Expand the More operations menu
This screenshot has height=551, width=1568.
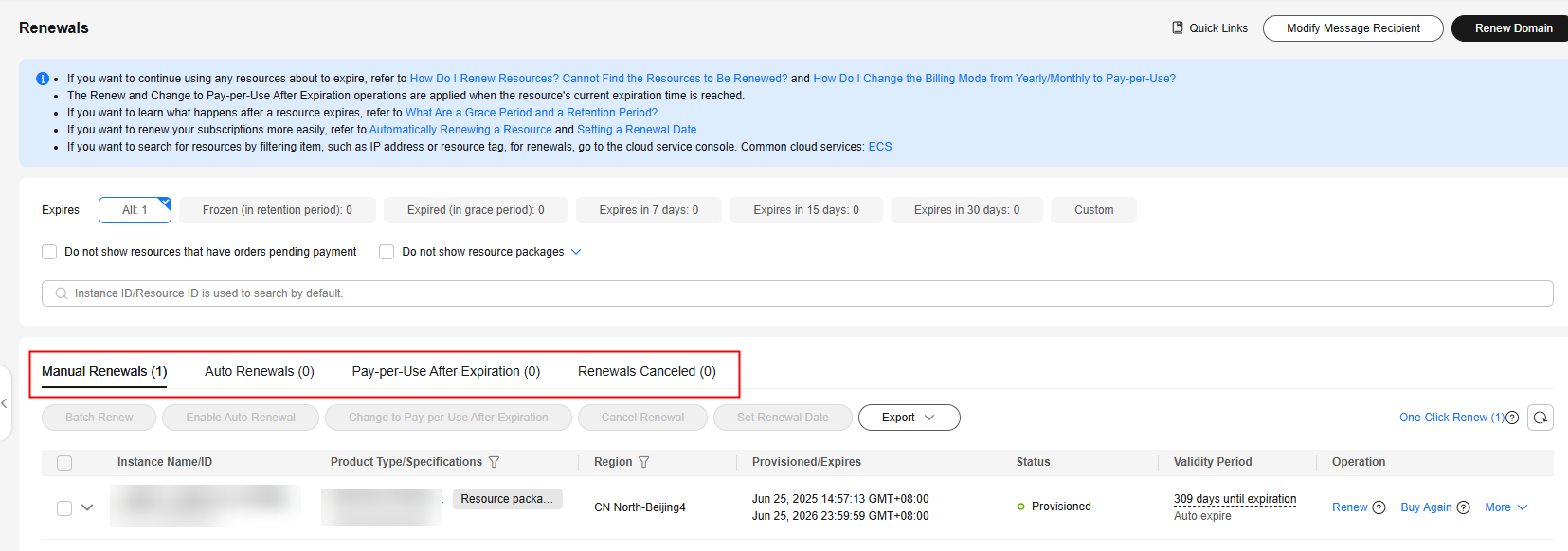point(1505,507)
